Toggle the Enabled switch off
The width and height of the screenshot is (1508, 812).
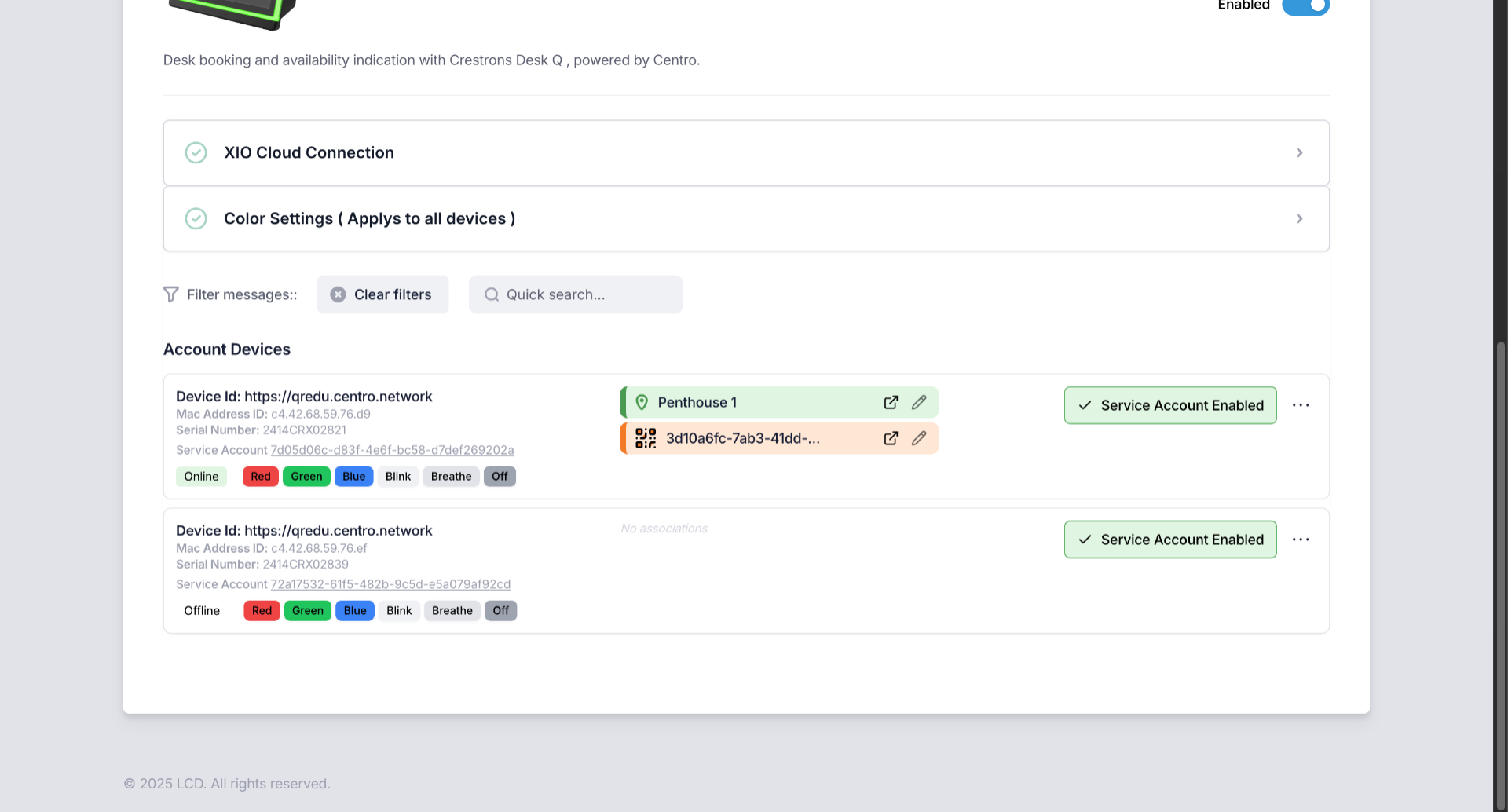[x=1305, y=6]
